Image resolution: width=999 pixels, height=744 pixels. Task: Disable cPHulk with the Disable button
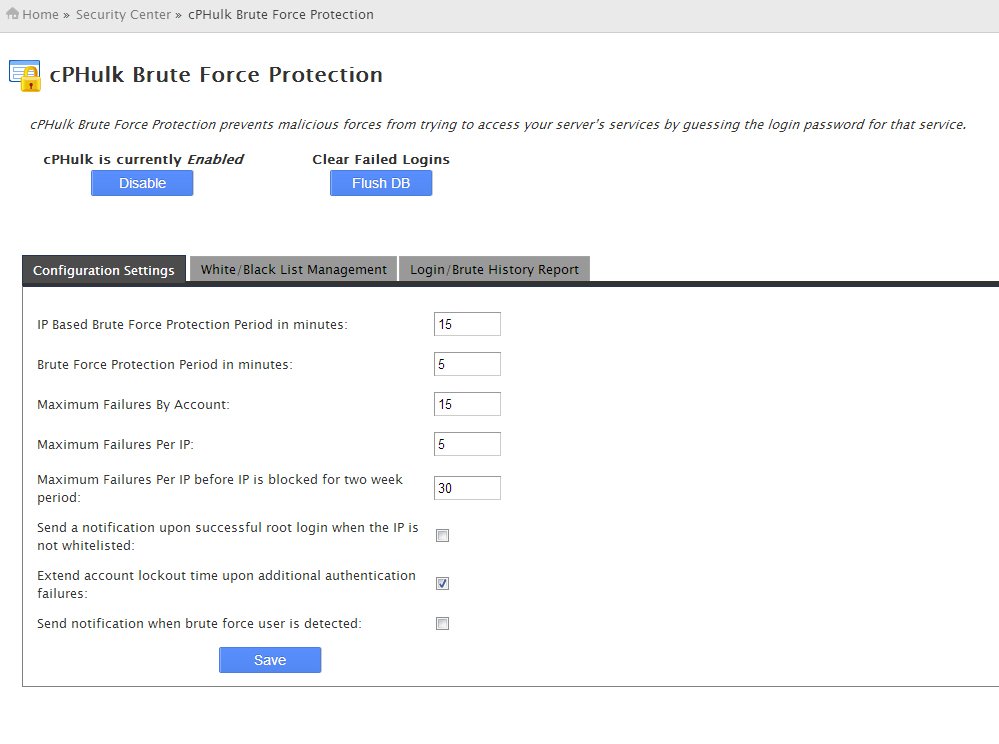point(142,183)
